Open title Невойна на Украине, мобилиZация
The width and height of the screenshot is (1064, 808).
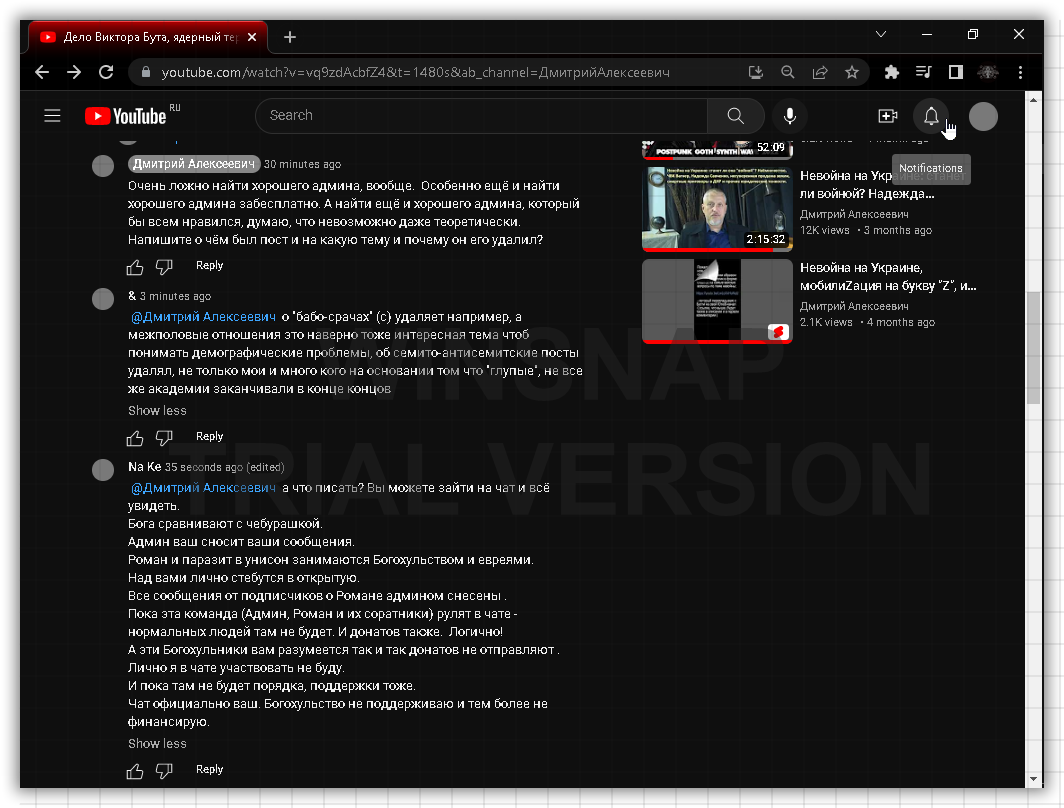tap(888, 277)
